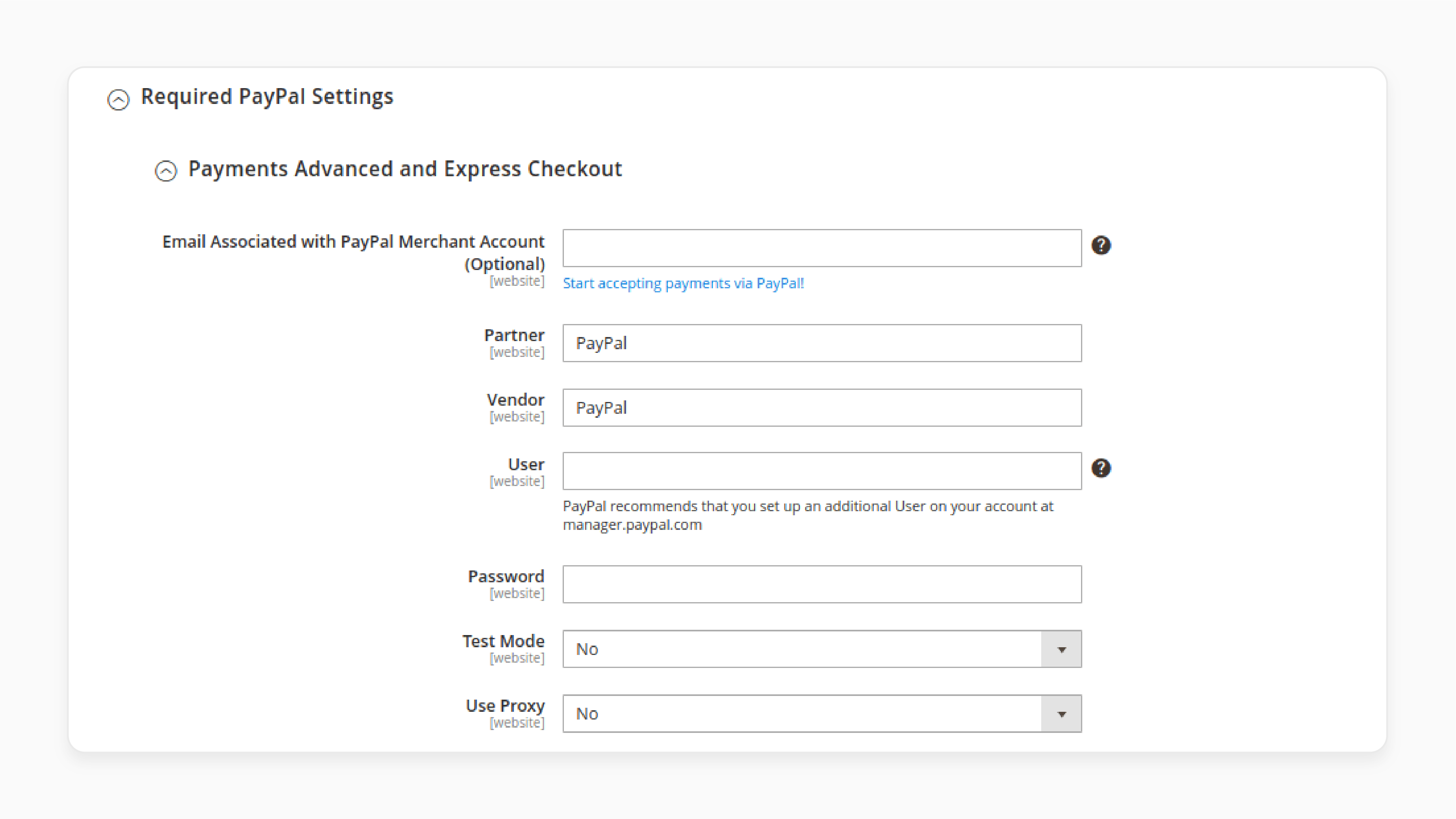Click into the Partner input field
1456x819 pixels.
click(822, 343)
